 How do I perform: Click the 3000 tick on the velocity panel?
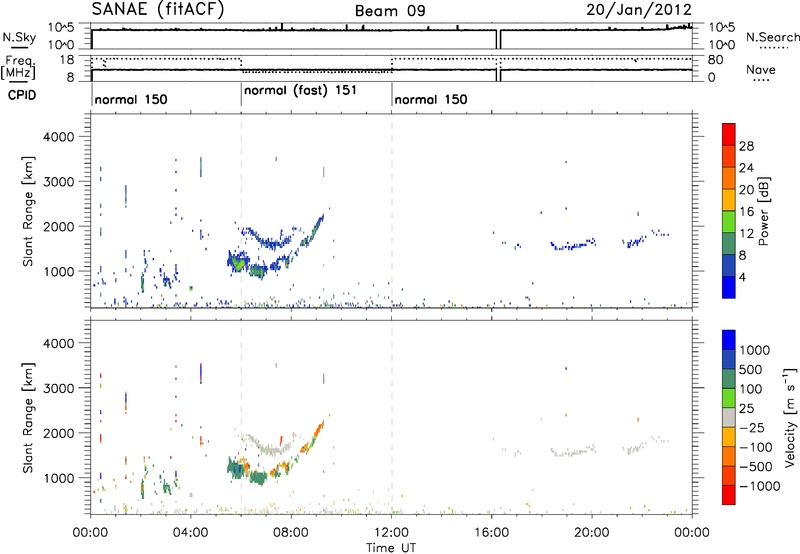point(58,388)
